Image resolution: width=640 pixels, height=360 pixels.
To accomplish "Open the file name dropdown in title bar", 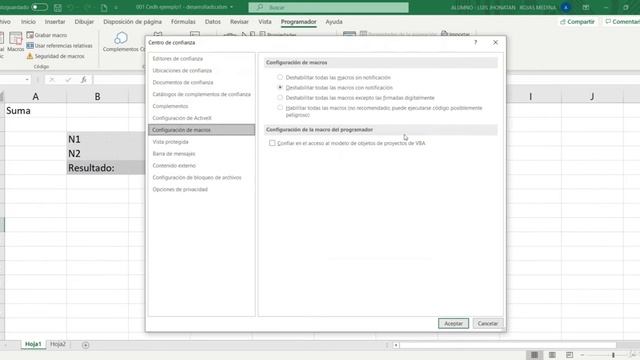I will 232,7.
